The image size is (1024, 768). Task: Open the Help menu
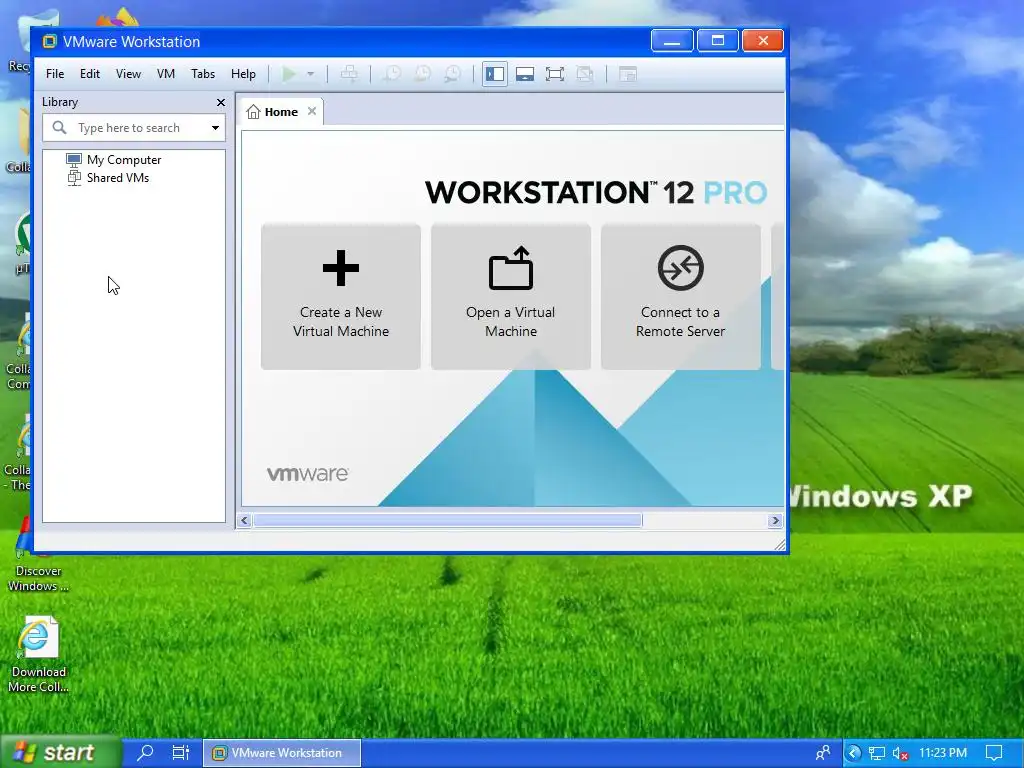243,74
